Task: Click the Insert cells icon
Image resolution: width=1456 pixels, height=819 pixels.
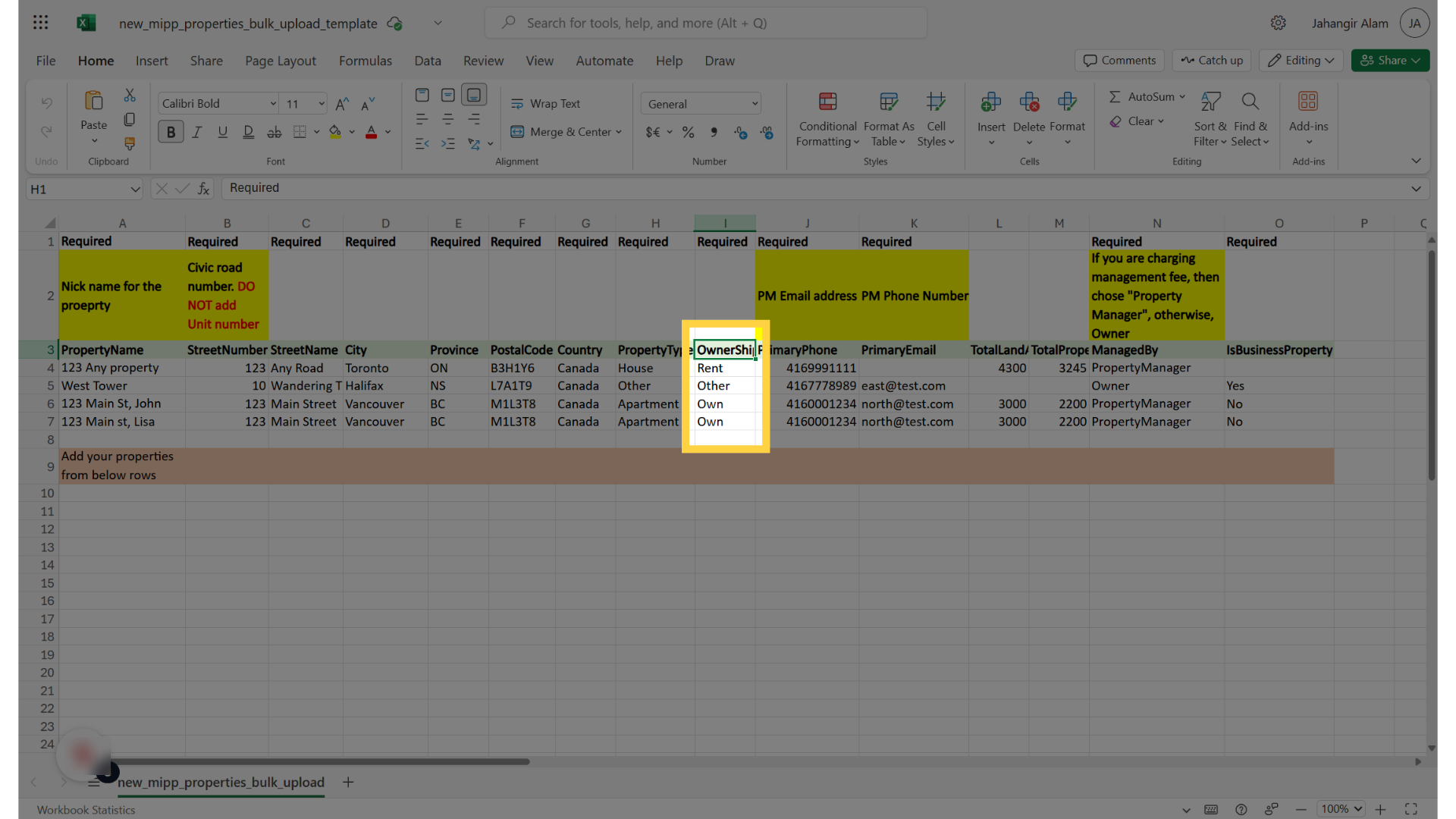Action: 990,102
